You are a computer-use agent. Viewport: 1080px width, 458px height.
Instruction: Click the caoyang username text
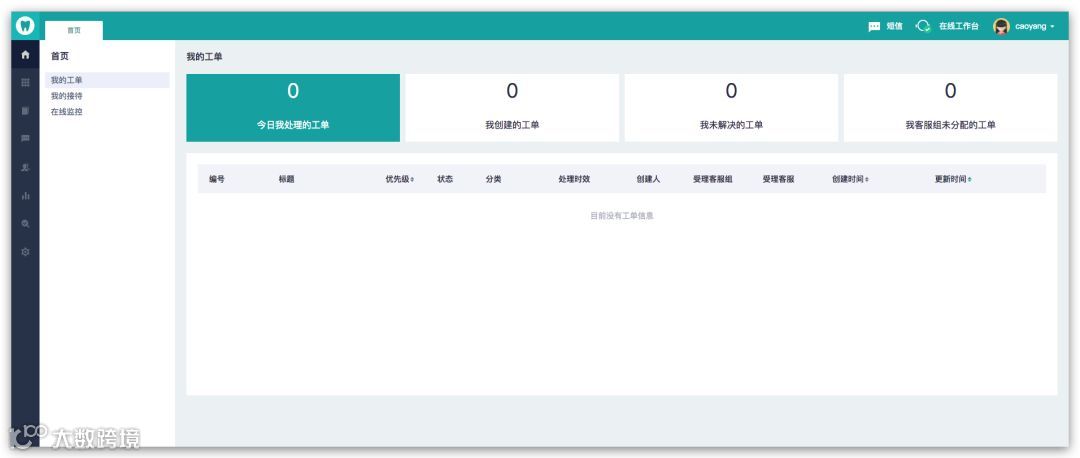click(x=1030, y=26)
